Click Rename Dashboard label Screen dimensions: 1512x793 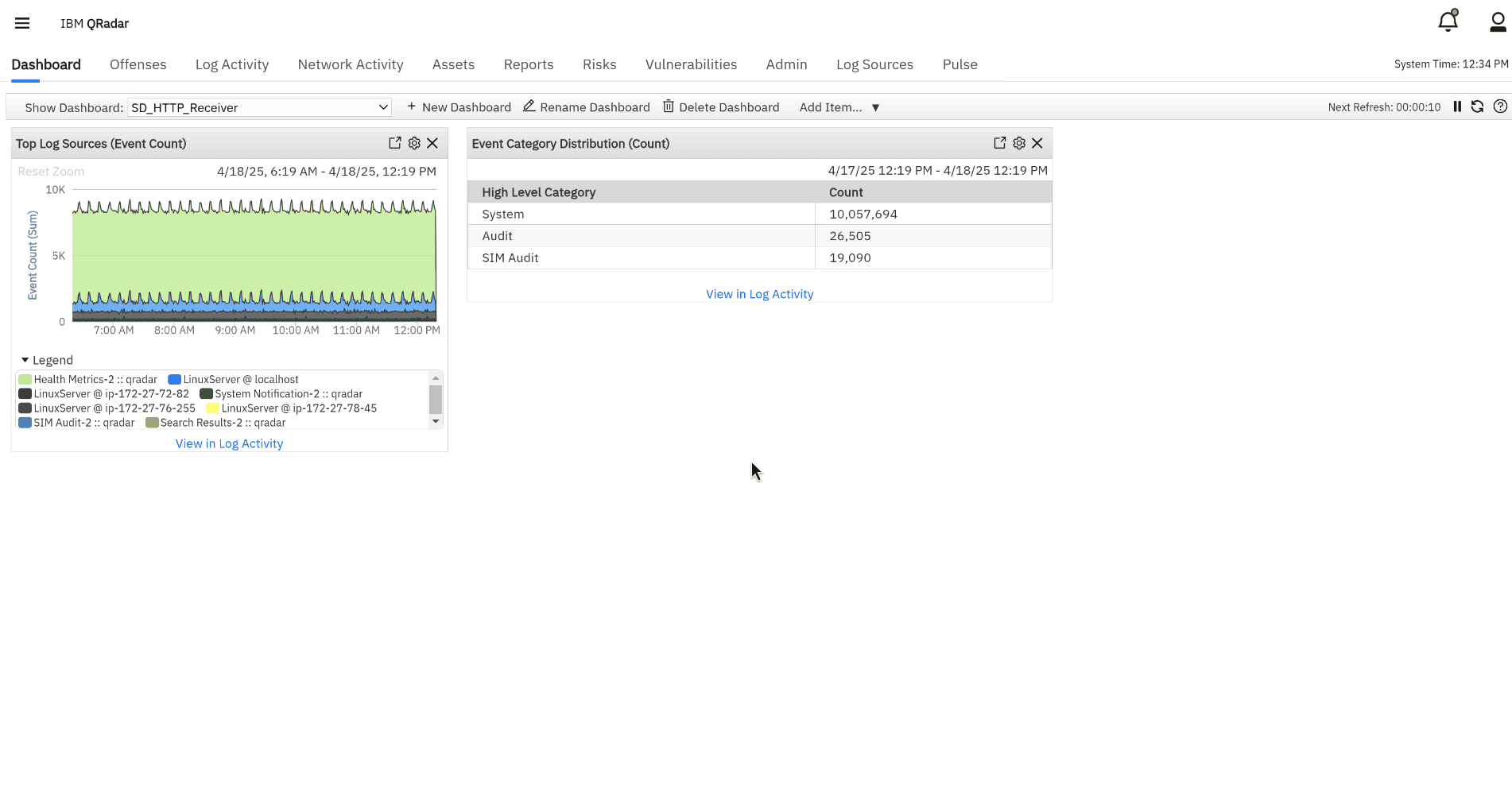[595, 107]
